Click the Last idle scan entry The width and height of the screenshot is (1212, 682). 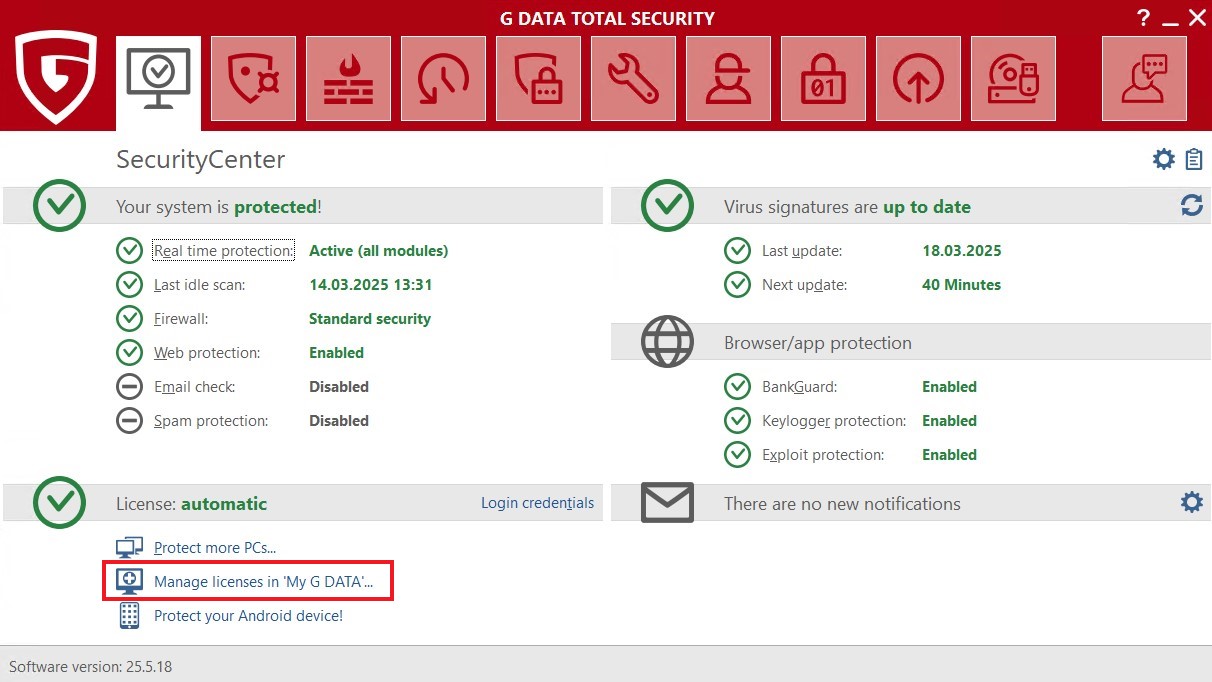pyautogui.click(x=199, y=285)
